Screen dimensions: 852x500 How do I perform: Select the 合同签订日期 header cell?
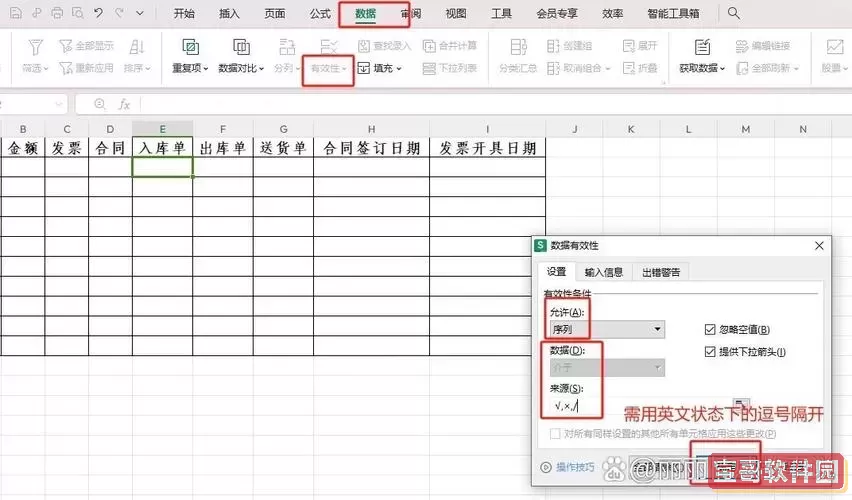coord(372,148)
